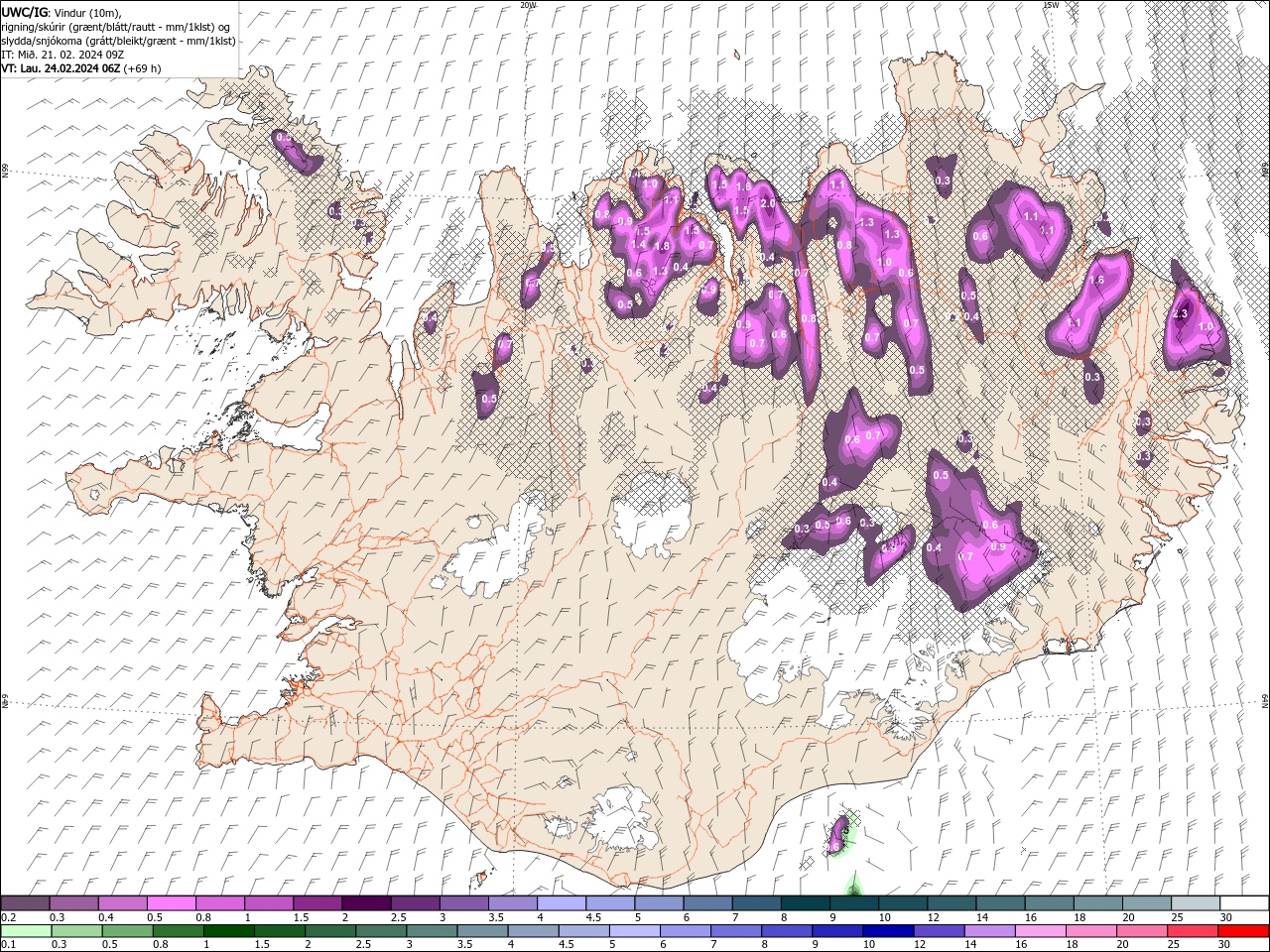1270x952 pixels.
Task: Pick top-row dark purple swatch between 2 and 2.5
Action: [x=367, y=902]
